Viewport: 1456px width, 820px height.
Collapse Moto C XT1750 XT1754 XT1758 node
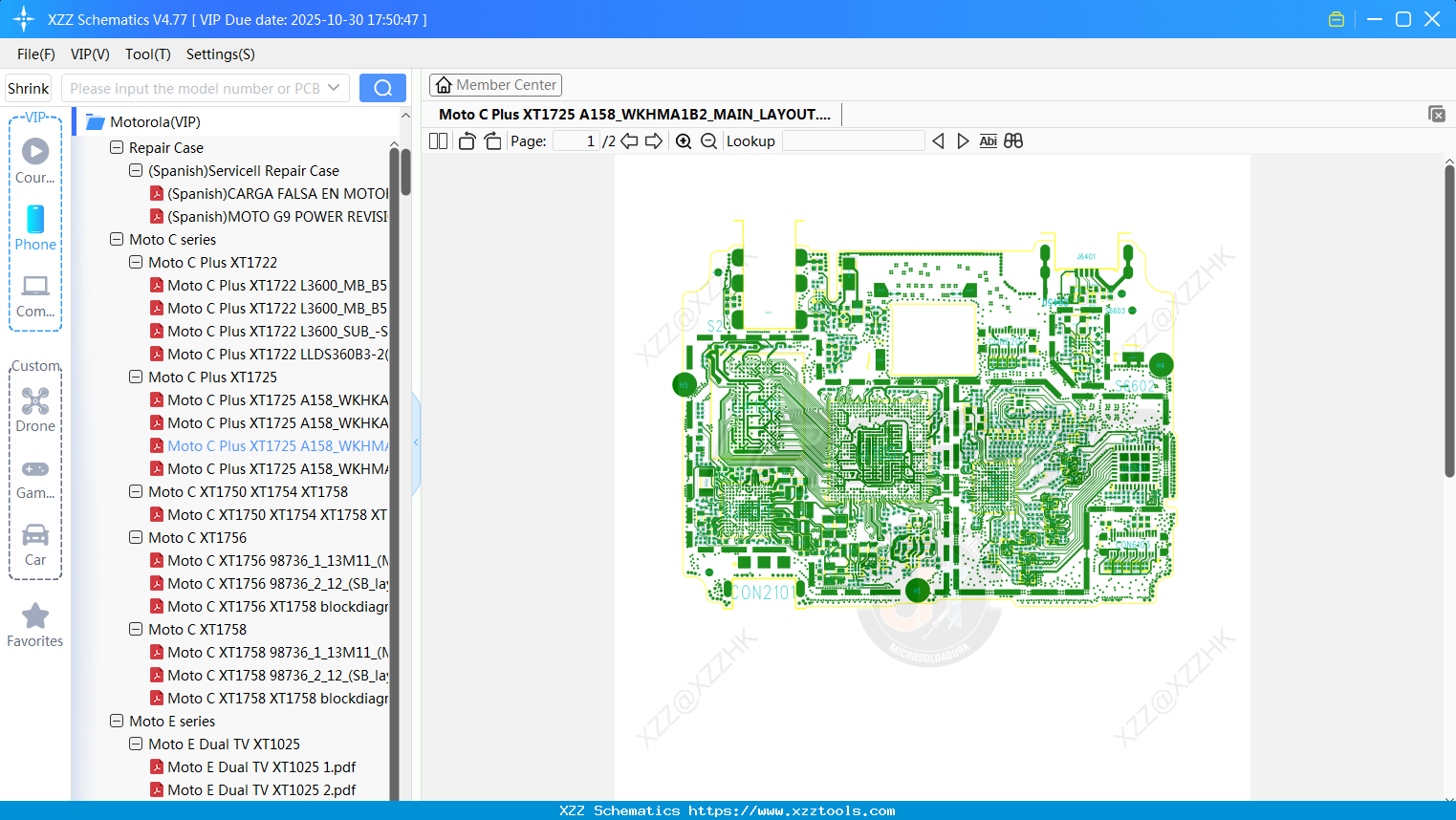[x=136, y=492]
